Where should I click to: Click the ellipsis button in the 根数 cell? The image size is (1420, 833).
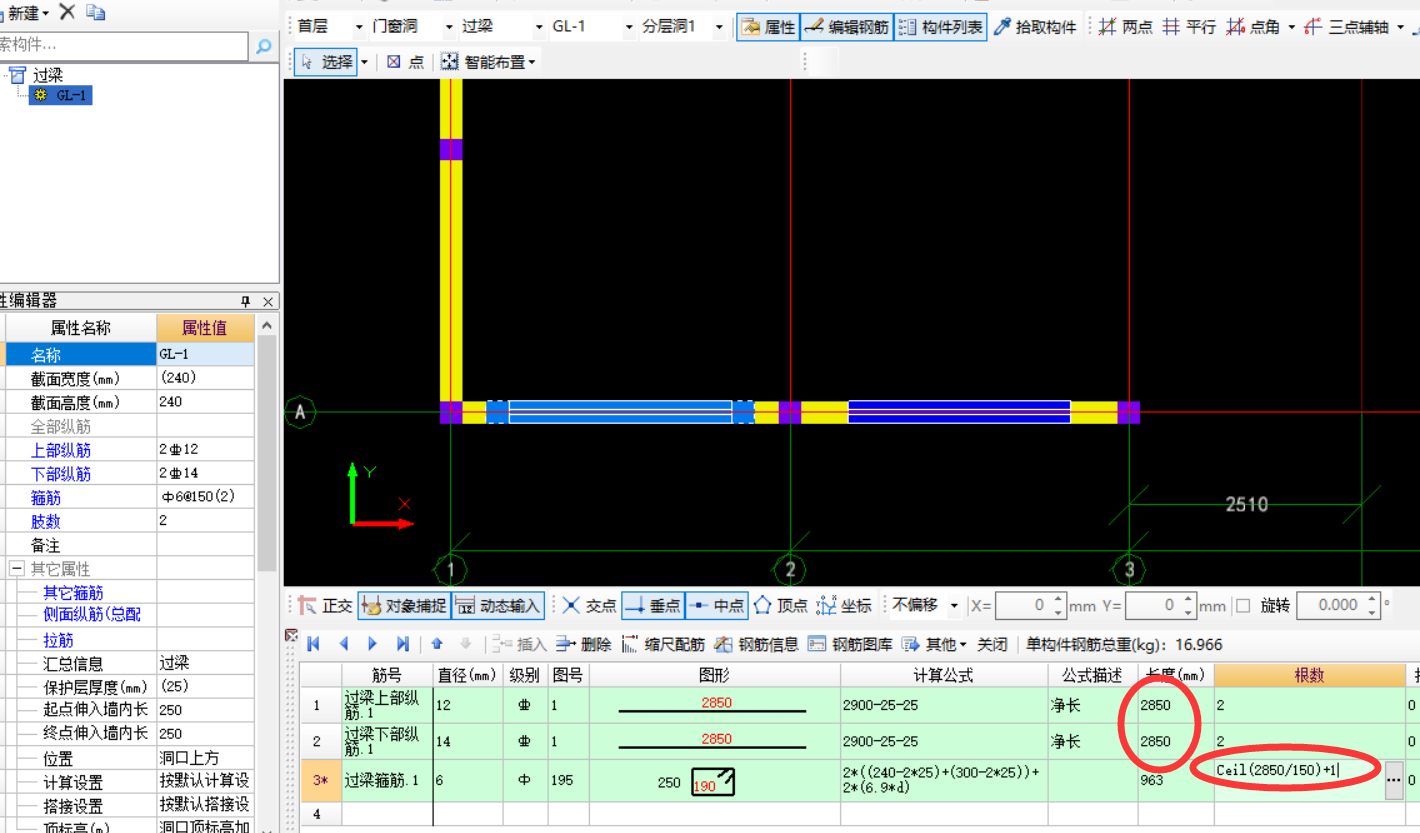[1394, 780]
